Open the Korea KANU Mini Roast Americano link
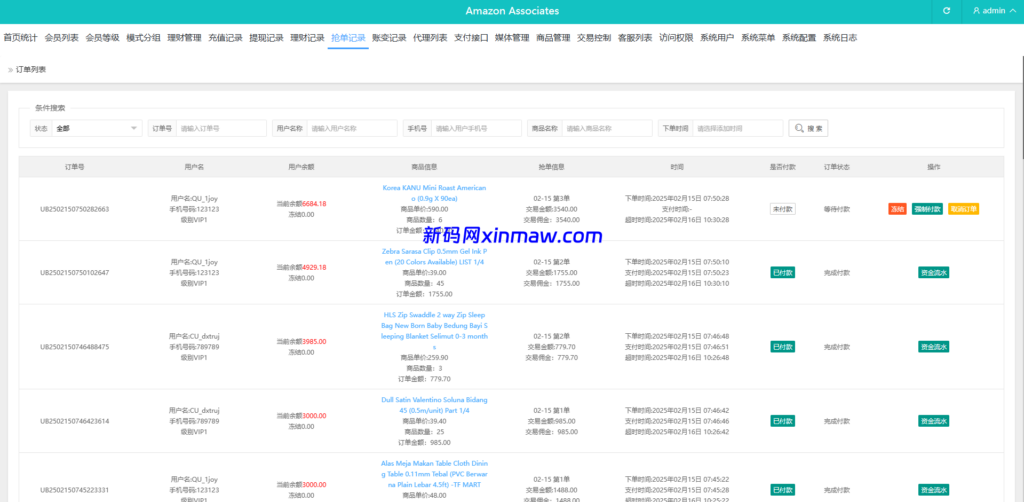 434,193
